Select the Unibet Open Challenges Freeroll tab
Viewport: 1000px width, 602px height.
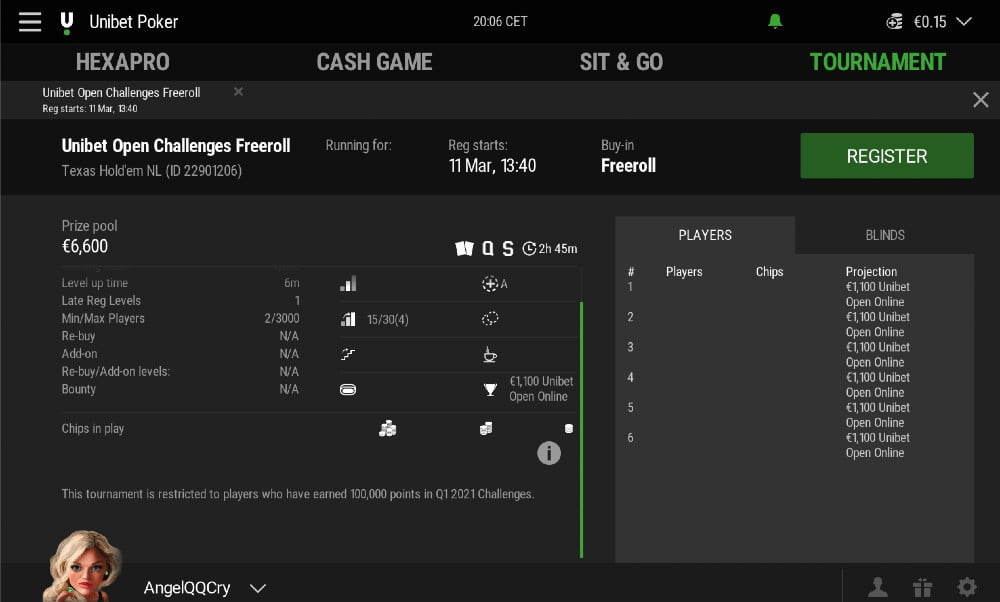click(121, 99)
